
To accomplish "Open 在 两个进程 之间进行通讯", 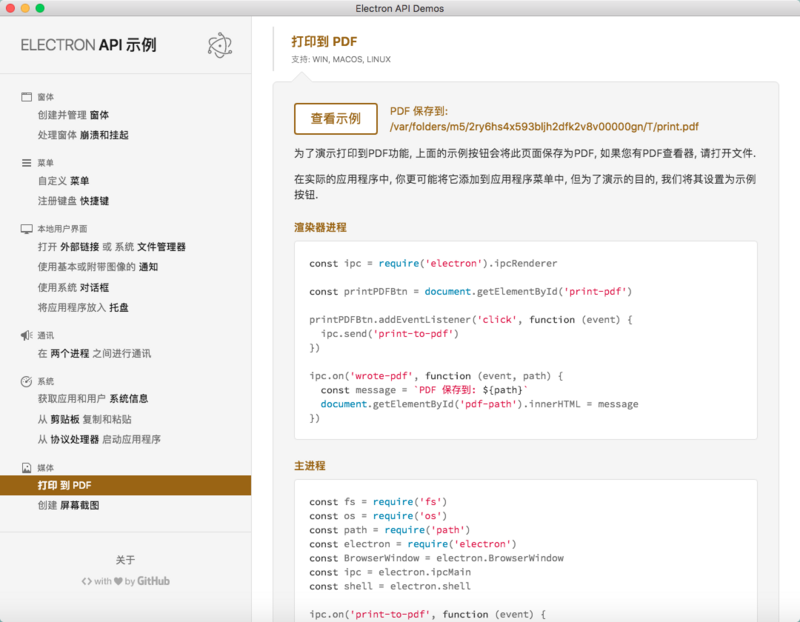I will pos(94,354).
